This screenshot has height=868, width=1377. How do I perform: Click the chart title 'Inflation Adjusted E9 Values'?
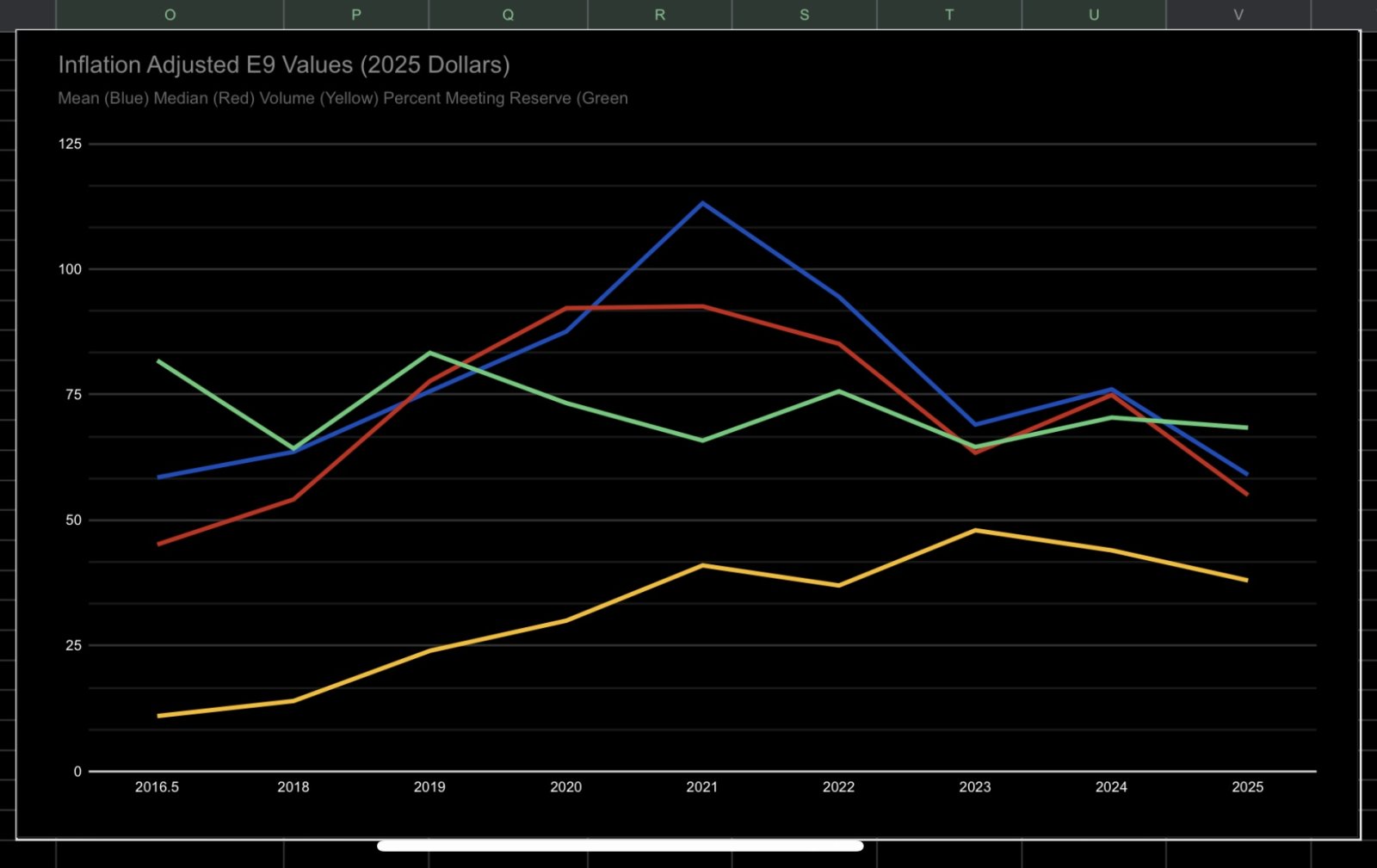[x=284, y=65]
